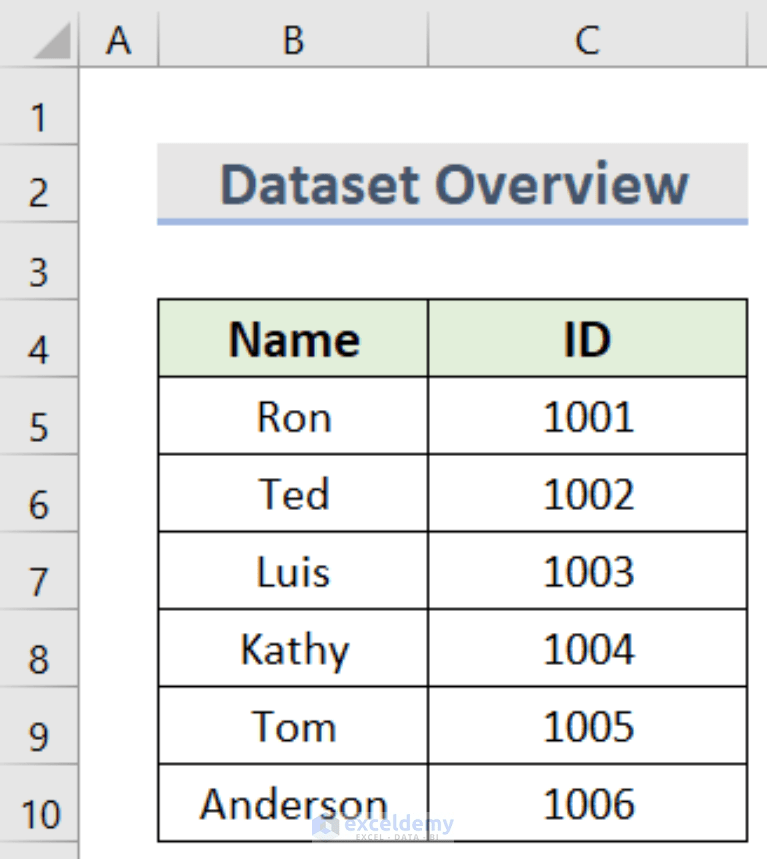Select column header C

point(588,40)
